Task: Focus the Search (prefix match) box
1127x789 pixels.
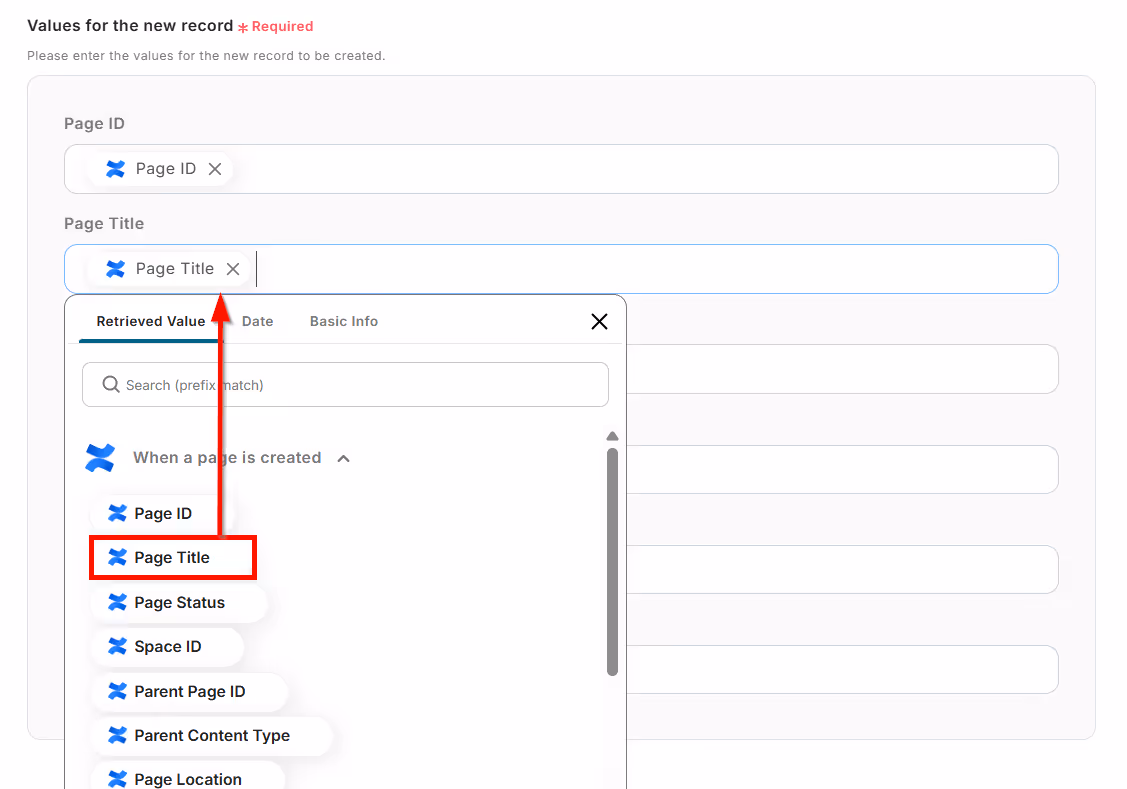Action: (x=345, y=384)
